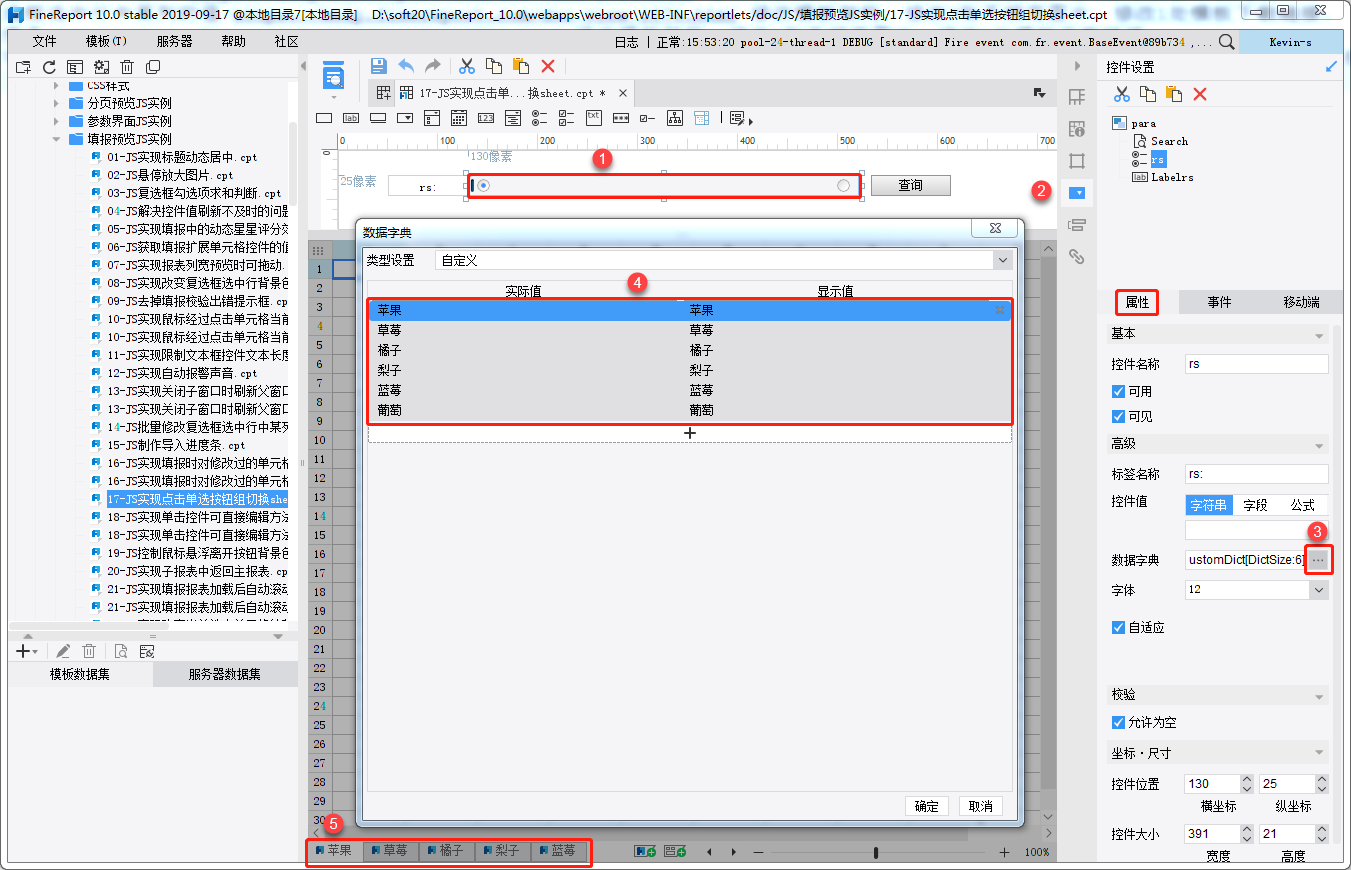
Task: Click the trash icon in the file panel toolbar
Action: coord(127,67)
